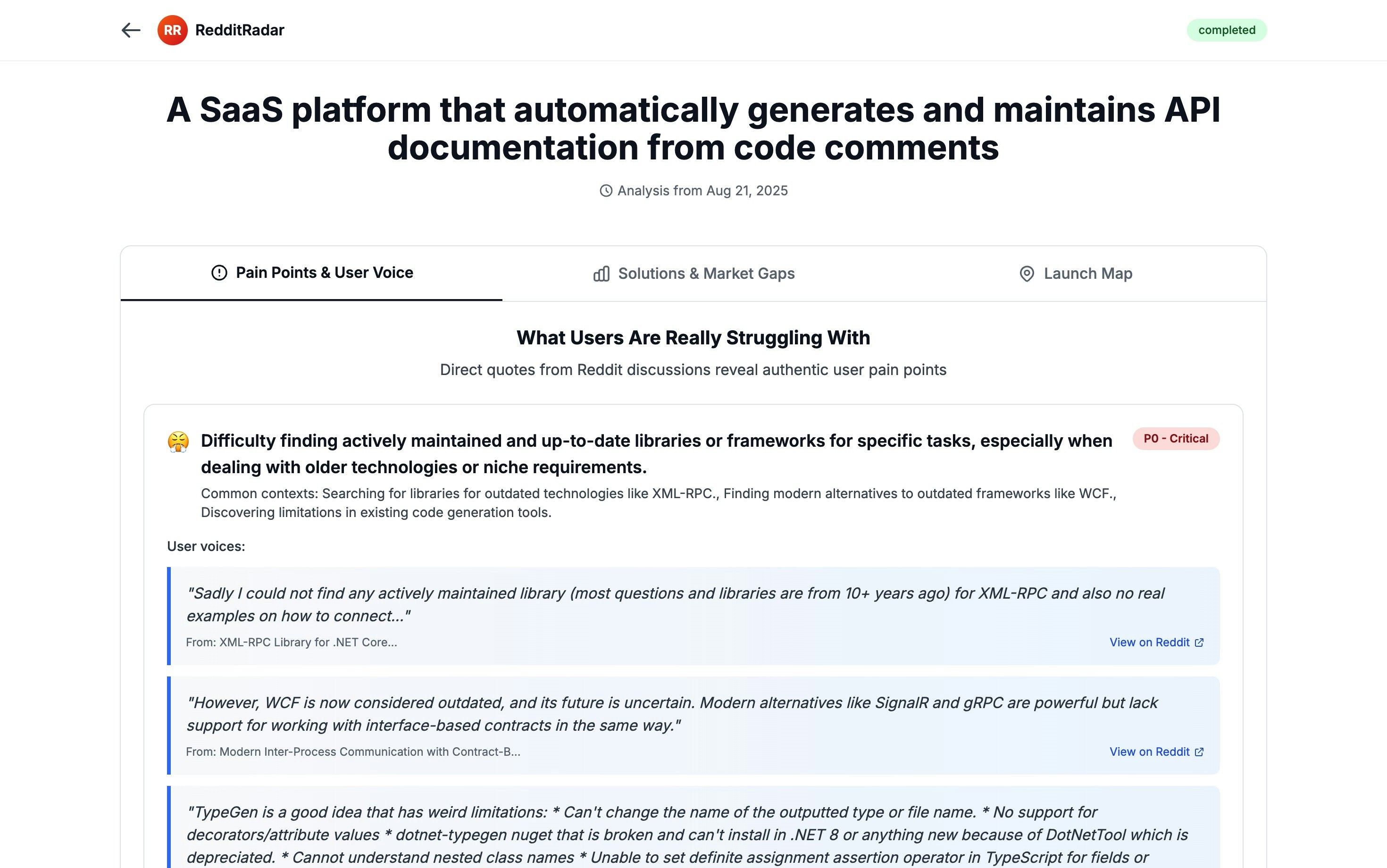The height and width of the screenshot is (868, 1387).
Task: Click 'From: XML-RPC Library for .NET Core...' source
Action: [292, 643]
